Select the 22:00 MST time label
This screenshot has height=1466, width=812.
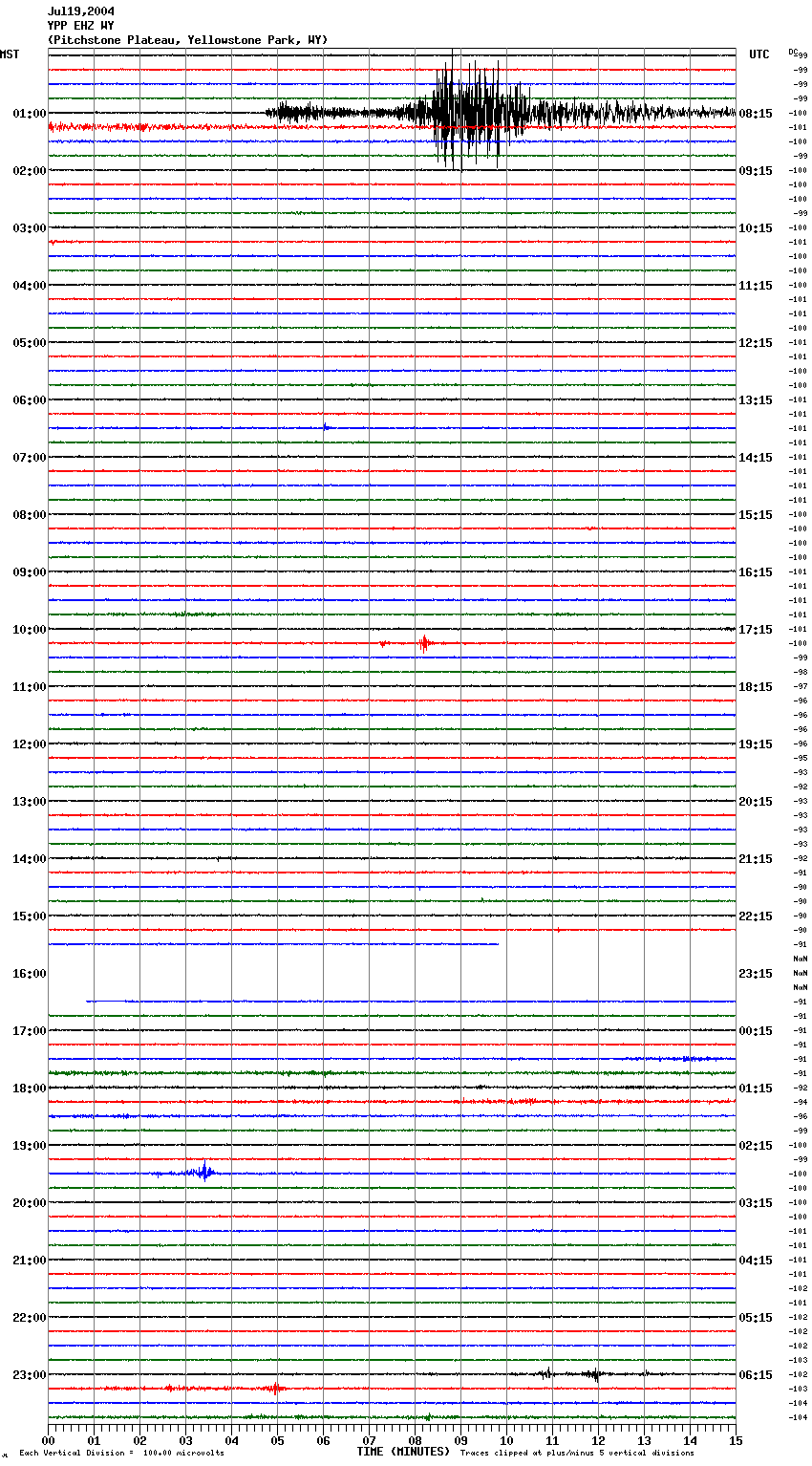pyautogui.click(x=30, y=1318)
